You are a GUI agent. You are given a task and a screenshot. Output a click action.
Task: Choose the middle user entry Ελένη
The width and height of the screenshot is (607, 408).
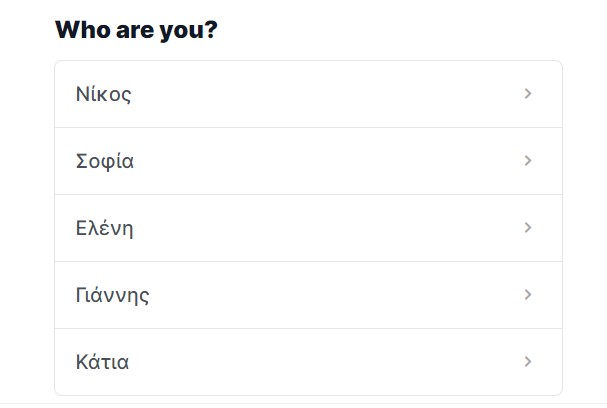(309, 228)
